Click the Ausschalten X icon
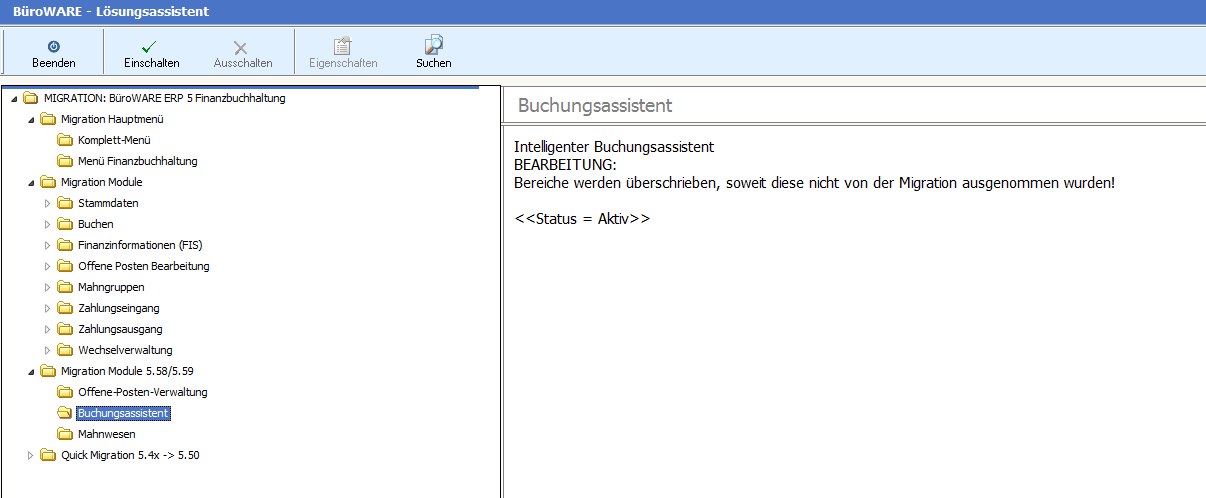The height and width of the screenshot is (498, 1206). (x=241, y=47)
